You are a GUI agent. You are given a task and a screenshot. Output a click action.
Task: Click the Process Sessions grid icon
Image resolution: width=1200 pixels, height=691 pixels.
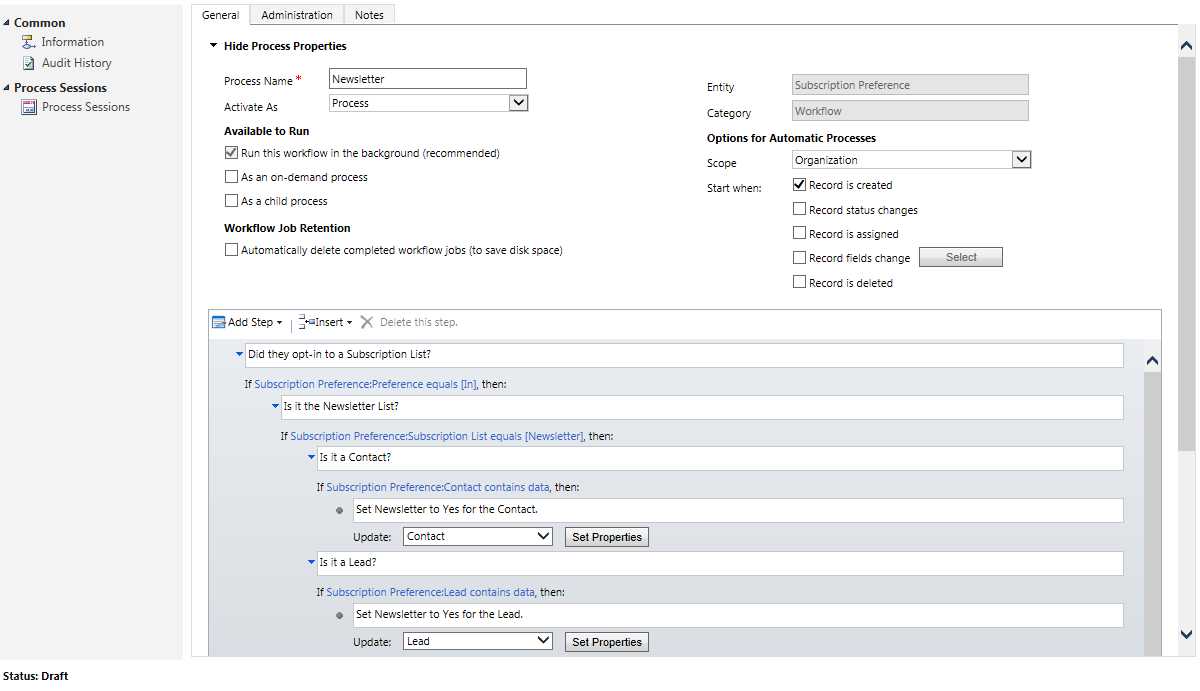pos(28,107)
